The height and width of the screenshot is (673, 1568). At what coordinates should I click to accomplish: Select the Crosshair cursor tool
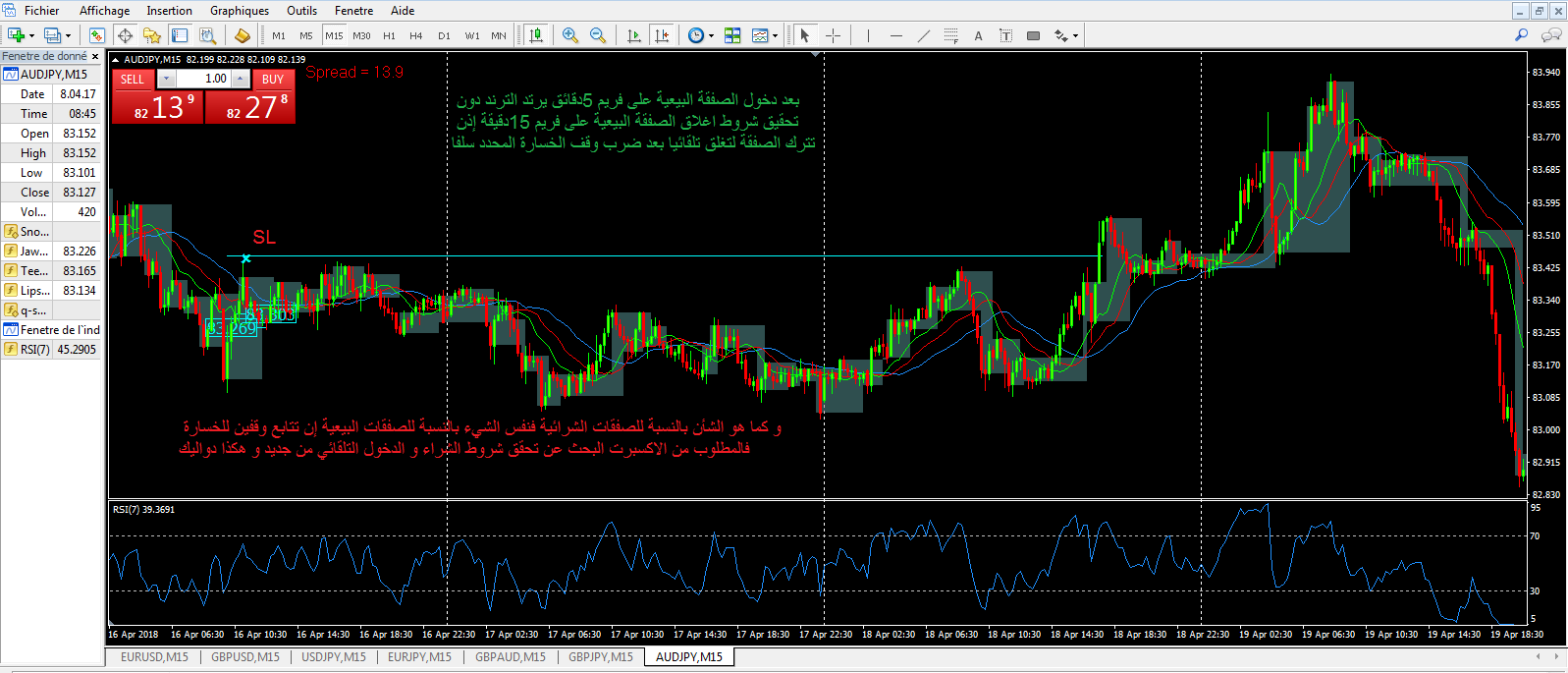[x=833, y=35]
